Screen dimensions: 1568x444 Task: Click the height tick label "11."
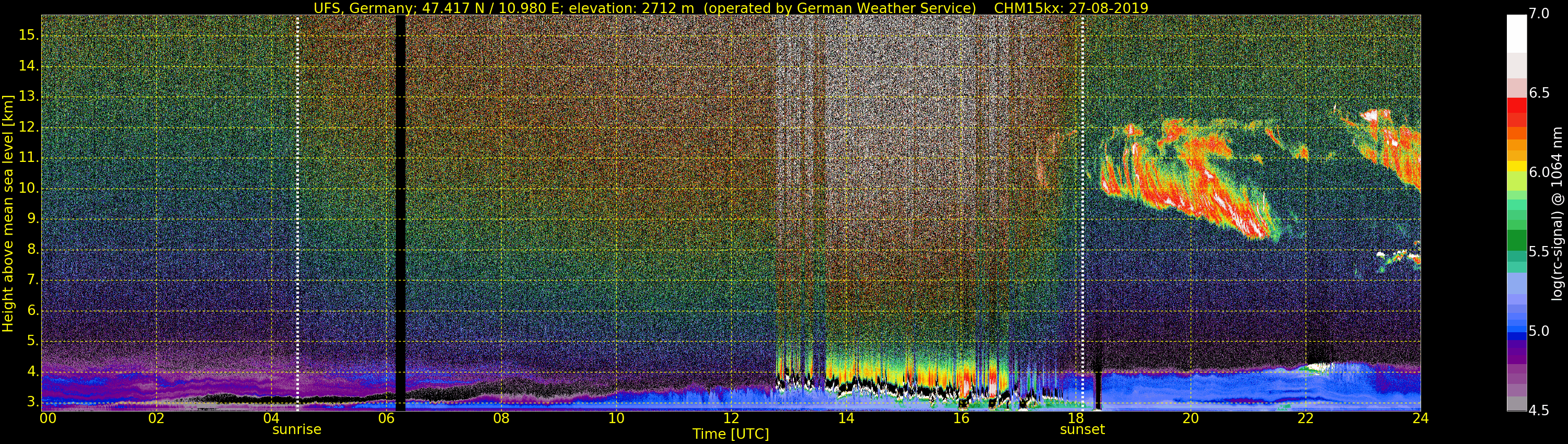pos(28,158)
